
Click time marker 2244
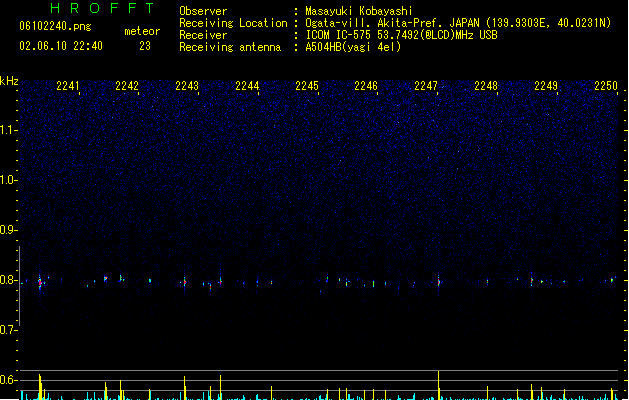(247, 86)
